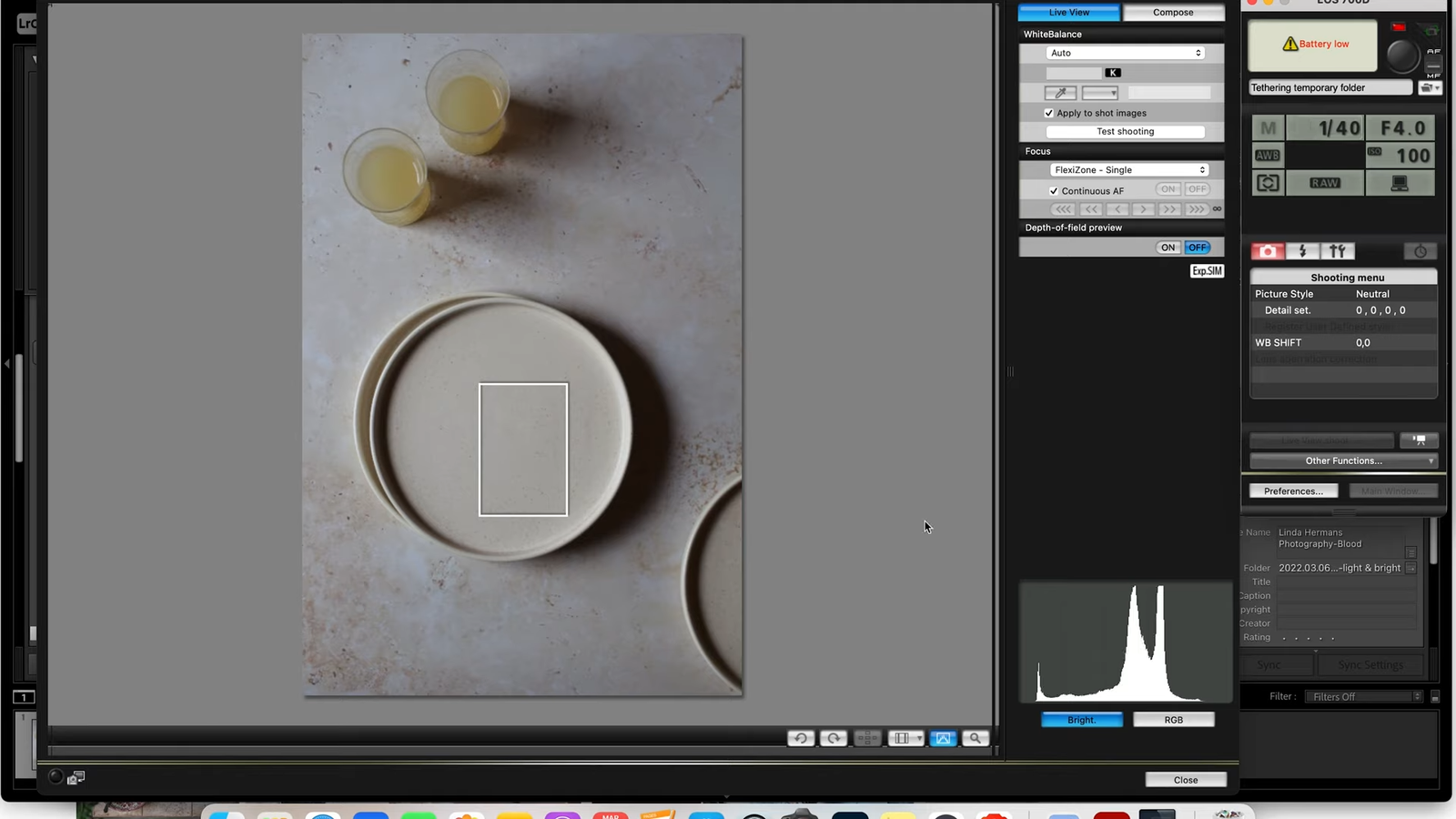Rotate the live view image counterclockwise
This screenshot has height=819, width=1456.
[x=800, y=738]
